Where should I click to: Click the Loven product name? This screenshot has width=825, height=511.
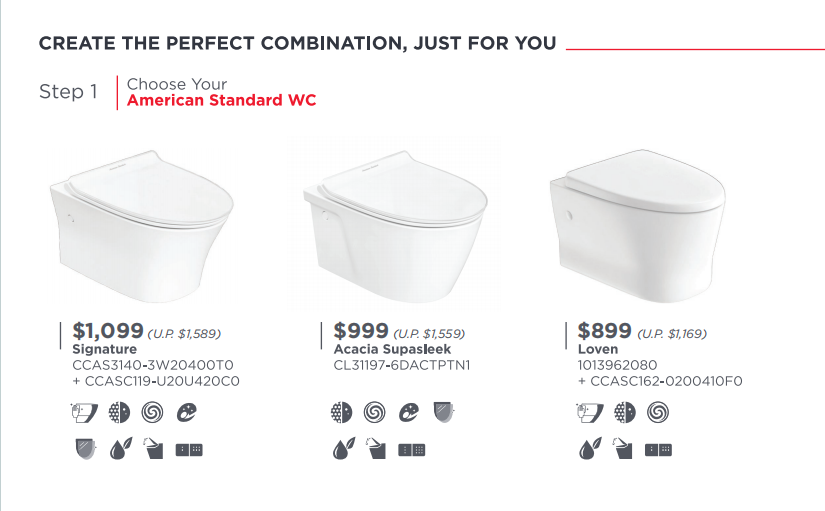pos(598,349)
